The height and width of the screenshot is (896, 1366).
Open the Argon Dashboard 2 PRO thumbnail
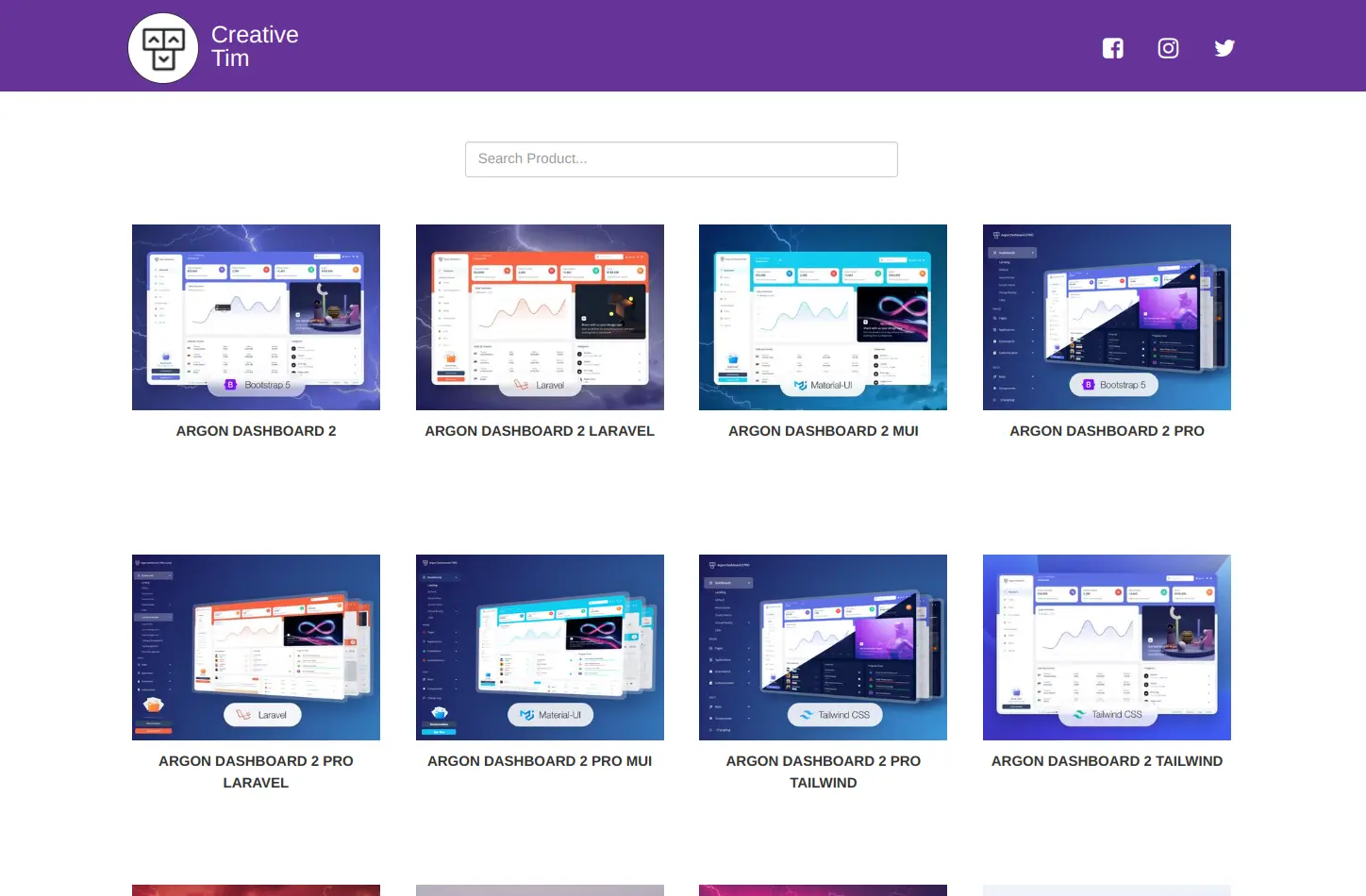(x=1107, y=317)
